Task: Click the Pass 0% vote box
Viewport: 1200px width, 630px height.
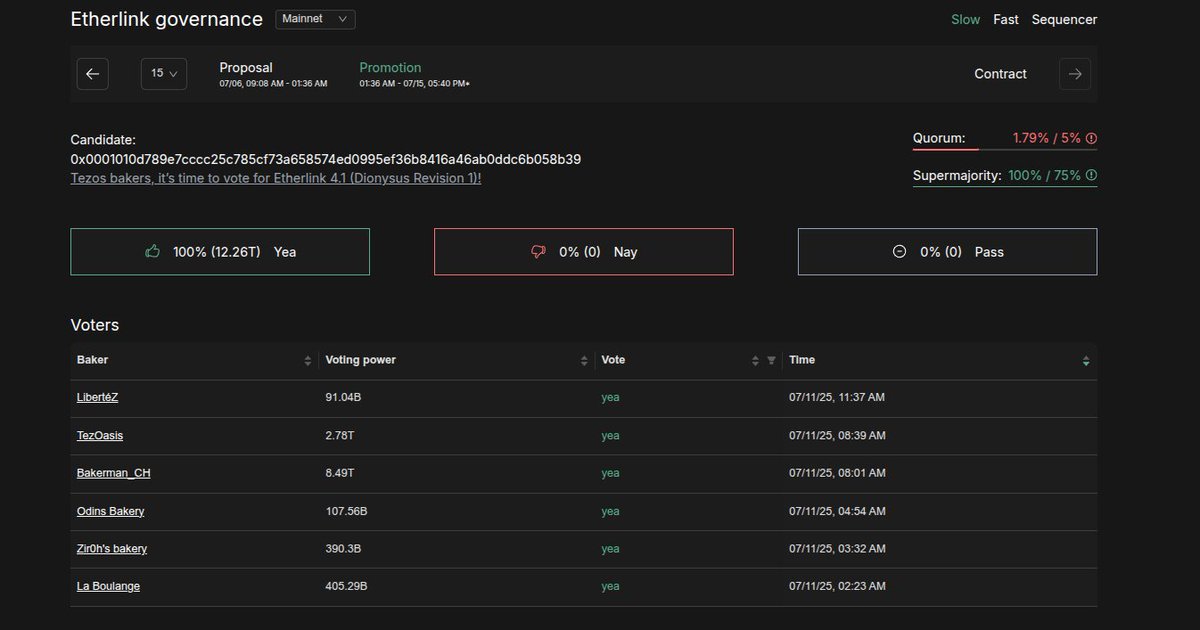Action: 947,252
